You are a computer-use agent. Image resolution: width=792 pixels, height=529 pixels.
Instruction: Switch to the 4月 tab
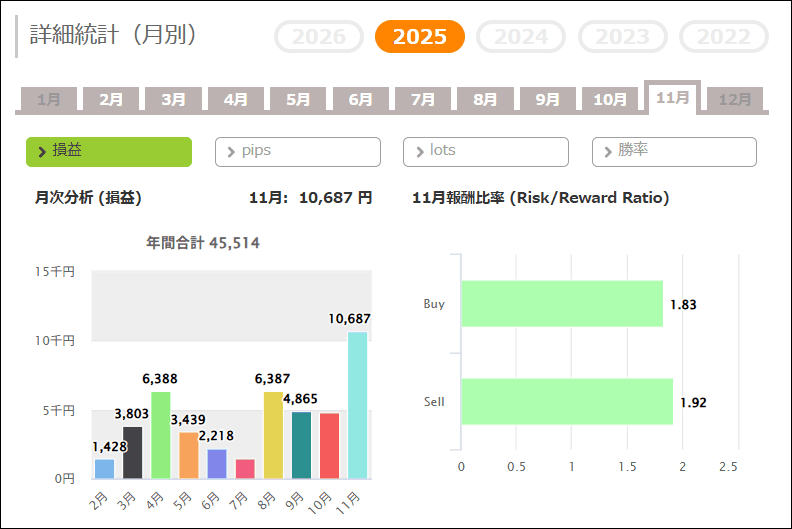pos(236,100)
